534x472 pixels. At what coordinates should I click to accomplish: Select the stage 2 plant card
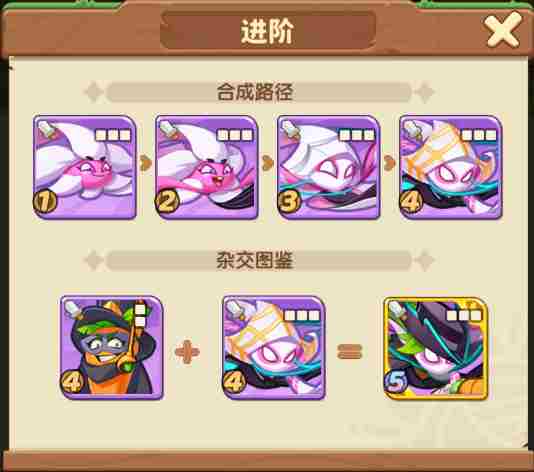click(x=207, y=167)
